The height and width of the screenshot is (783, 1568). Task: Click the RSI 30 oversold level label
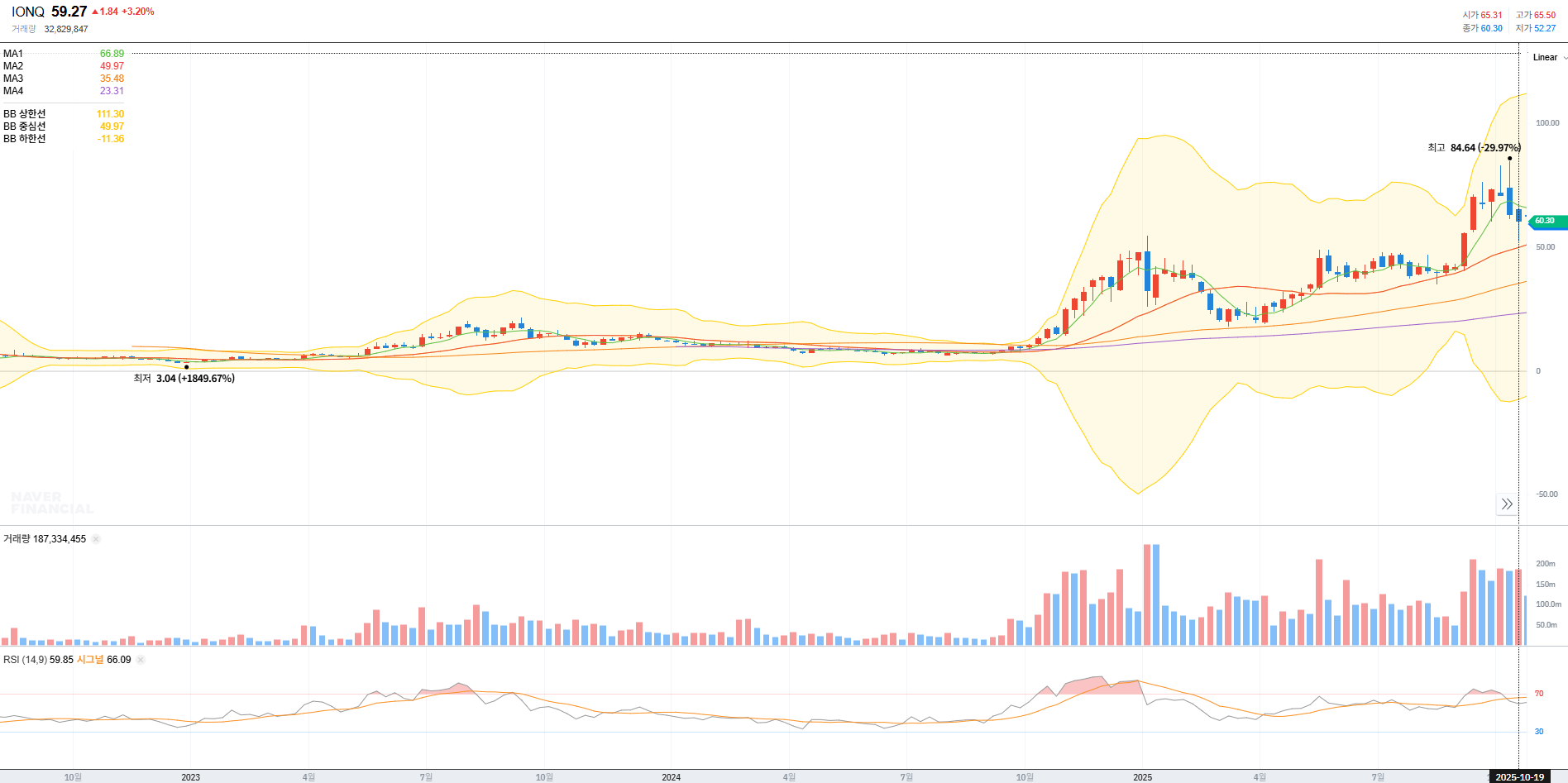(1539, 732)
